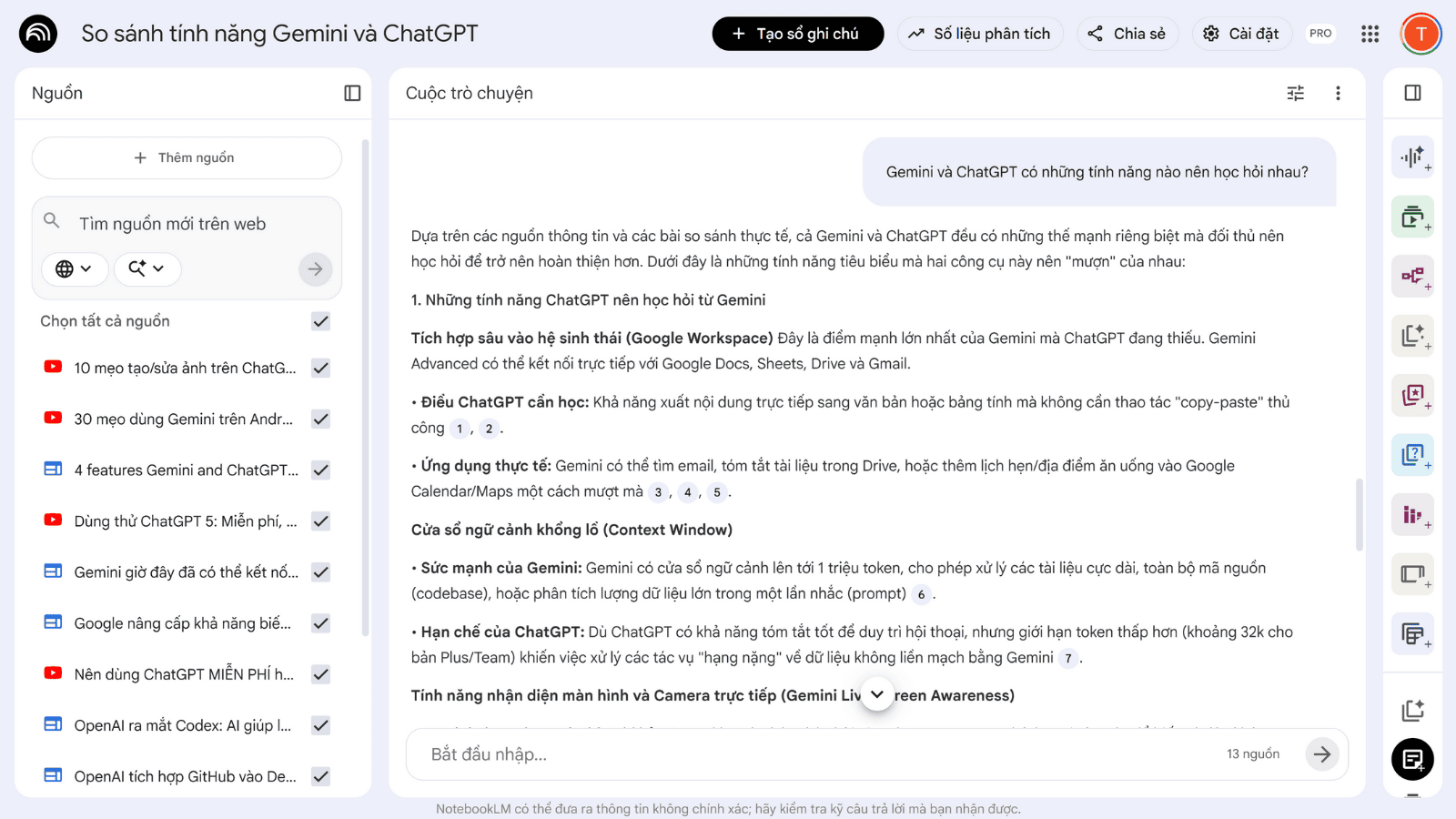1456x819 pixels.
Task: Open the Flashcards tool icon
Action: tap(1412, 396)
